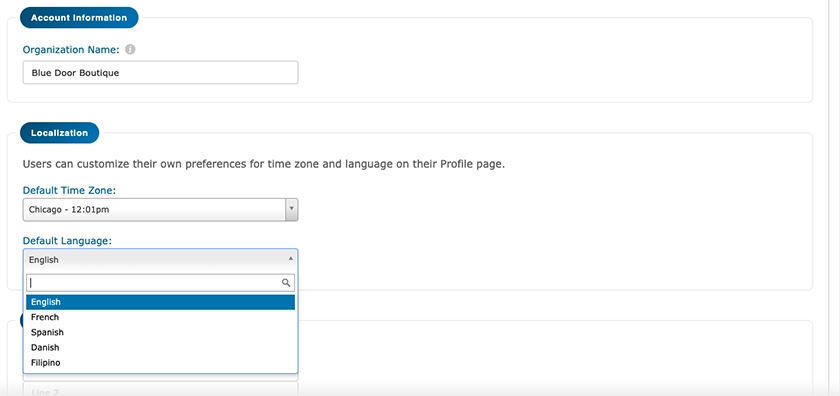Click the Time Zone dropdown arrow
This screenshot has width=840, height=396.
291,210
